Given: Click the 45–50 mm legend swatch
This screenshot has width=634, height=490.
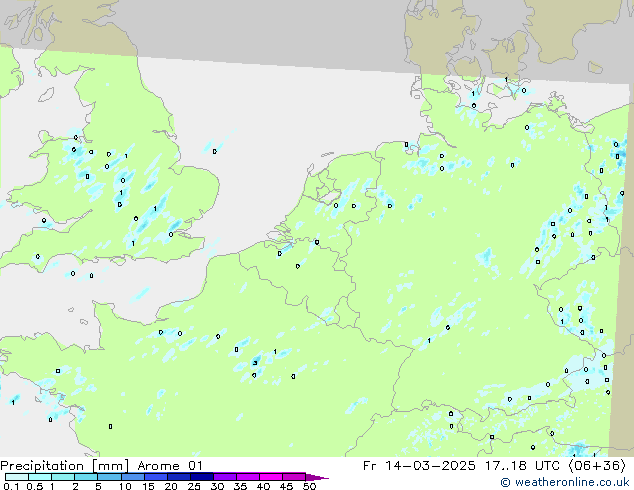Looking at the screenshot, I should pos(294,477).
